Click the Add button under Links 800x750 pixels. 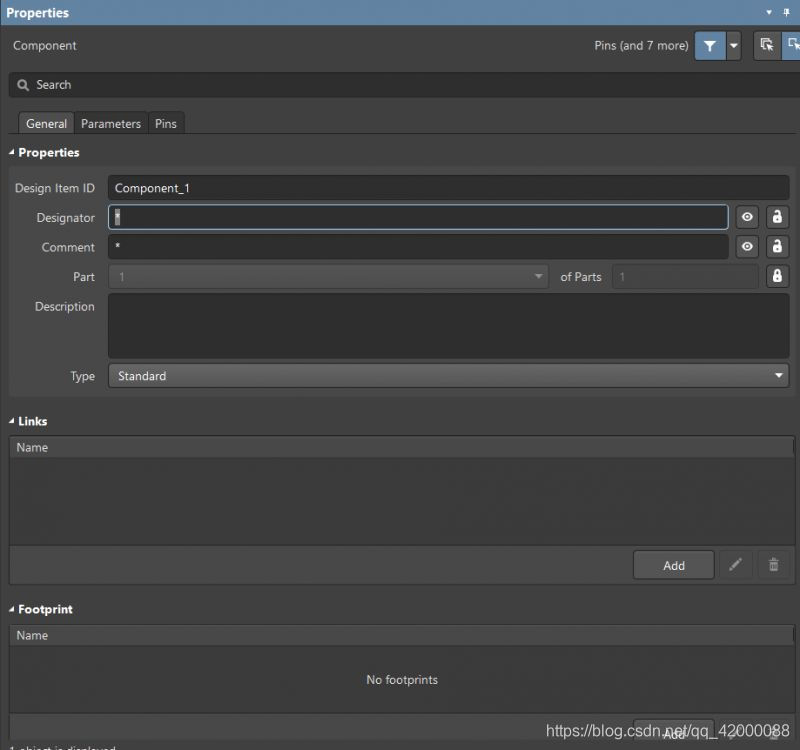coord(673,565)
